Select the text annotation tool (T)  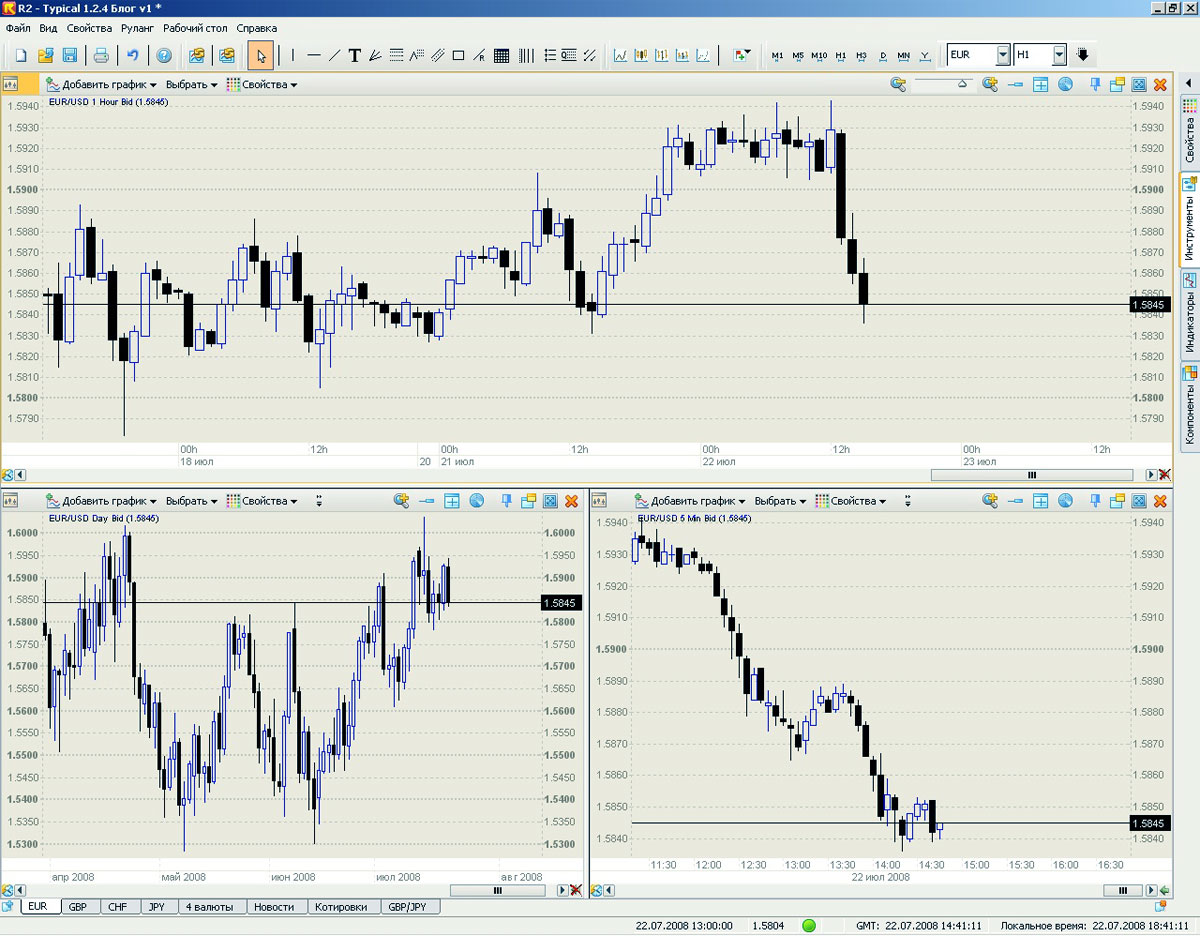[354, 55]
